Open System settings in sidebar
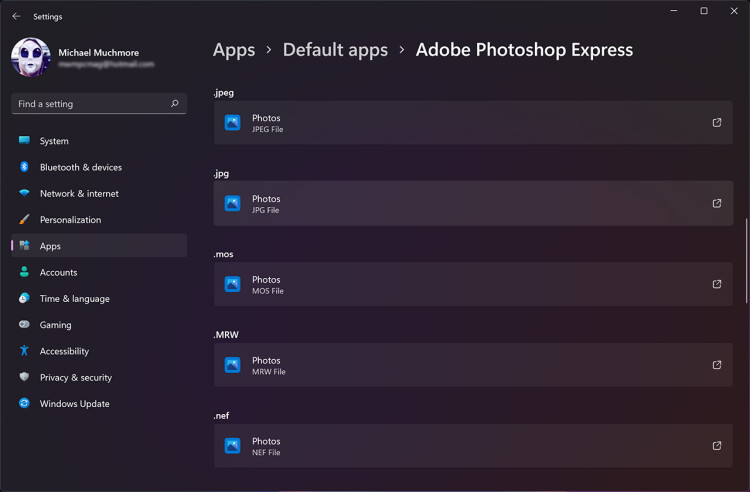This screenshot has width=750, height=492. (54, 141)
